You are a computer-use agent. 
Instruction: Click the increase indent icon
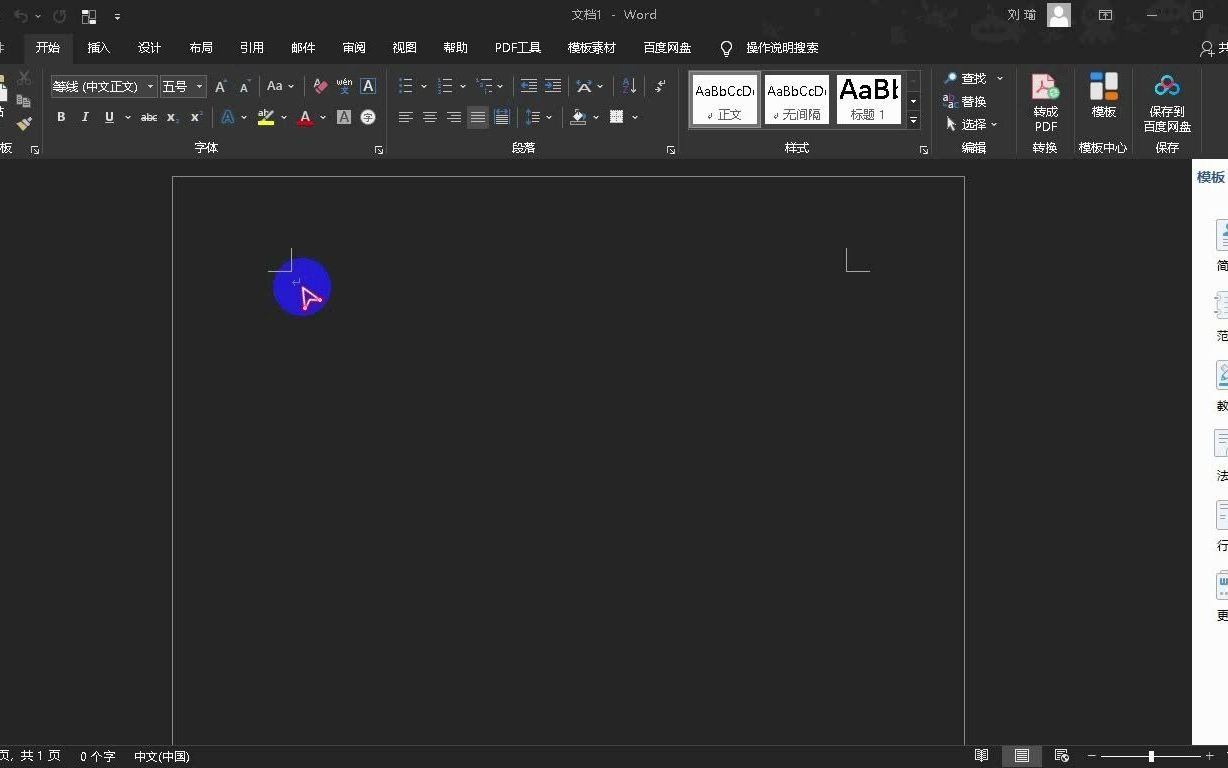pyautogui.click(x=552, y=86)
